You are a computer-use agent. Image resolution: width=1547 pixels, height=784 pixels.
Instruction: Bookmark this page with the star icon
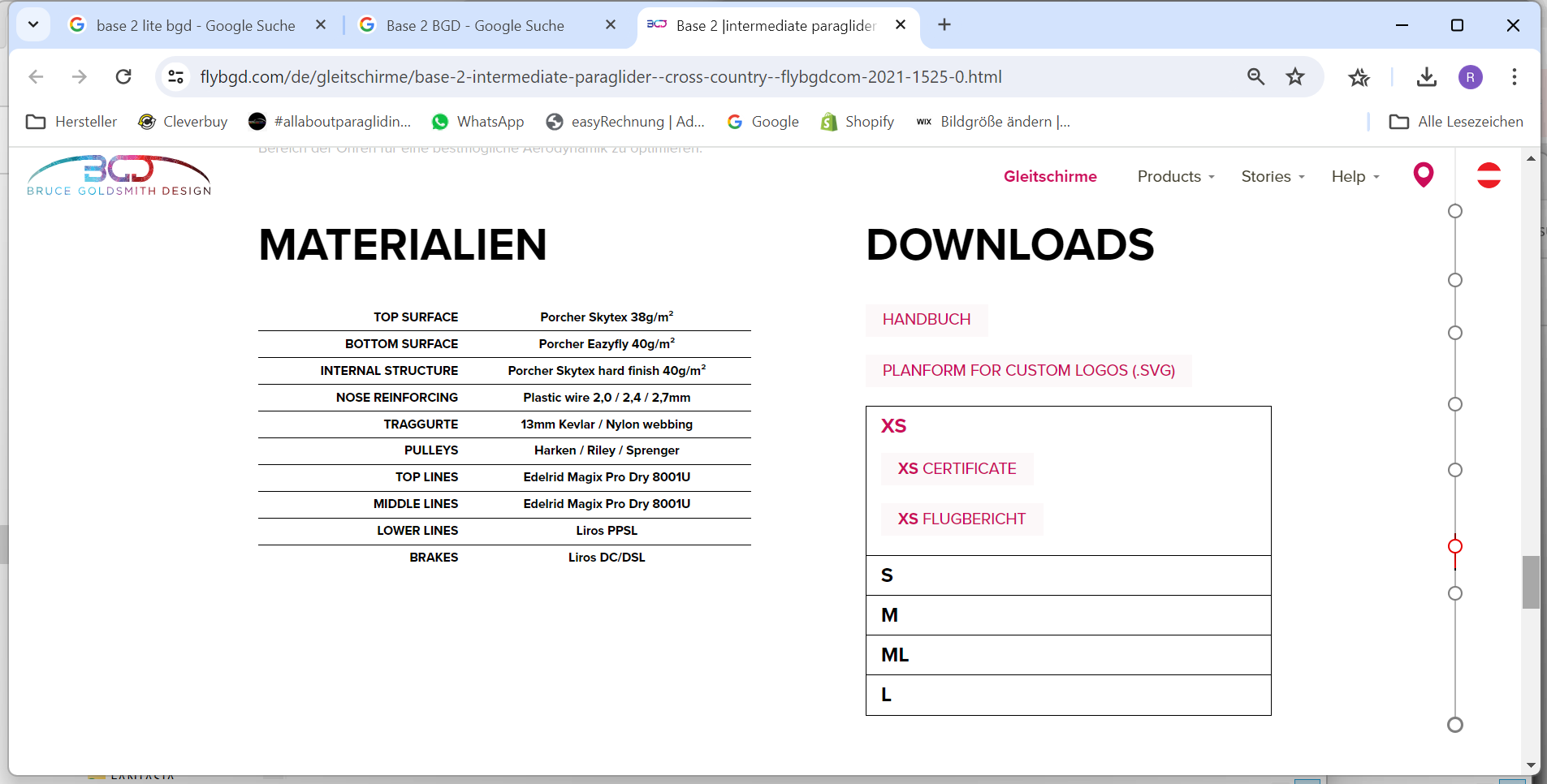point(1295,77)
